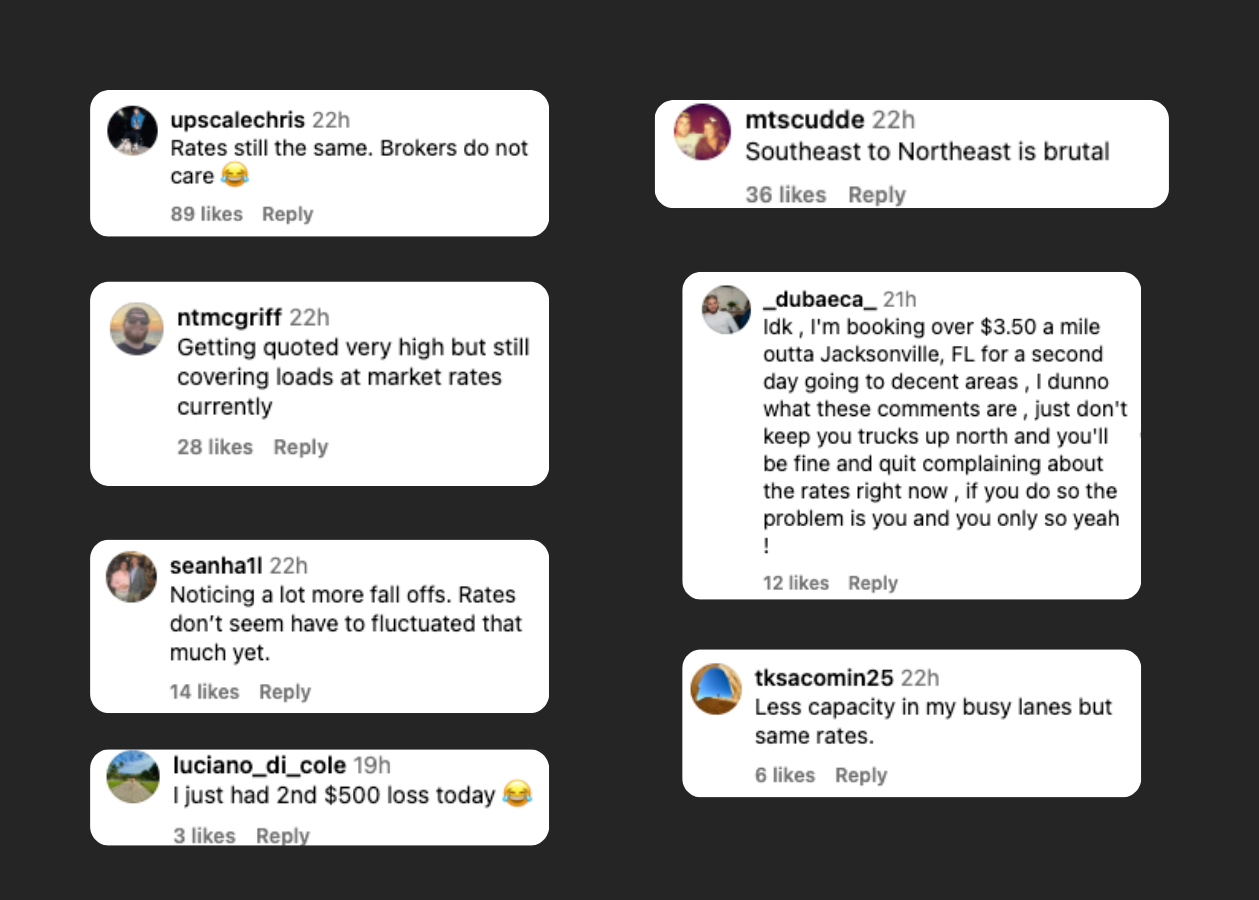Open the mtscudde username link
This screenshot has width=1259, height=900.
coord(804,120)
